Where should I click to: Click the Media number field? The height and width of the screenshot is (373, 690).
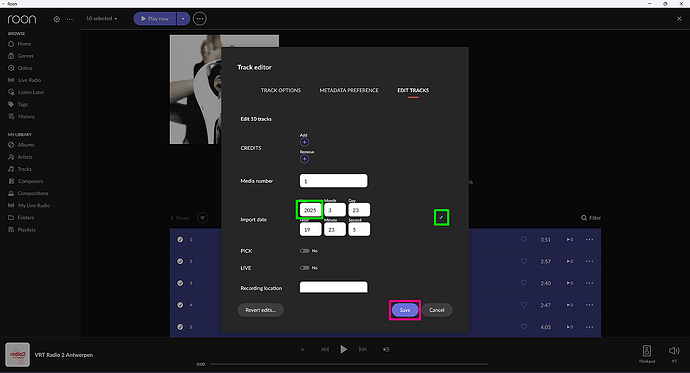pos(334,181)
